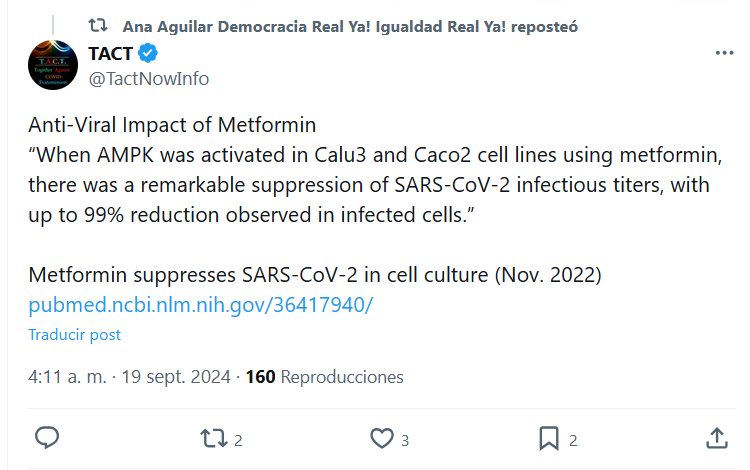Click the TACT profile avatar

pyautogui.click(x=53, y=66)
